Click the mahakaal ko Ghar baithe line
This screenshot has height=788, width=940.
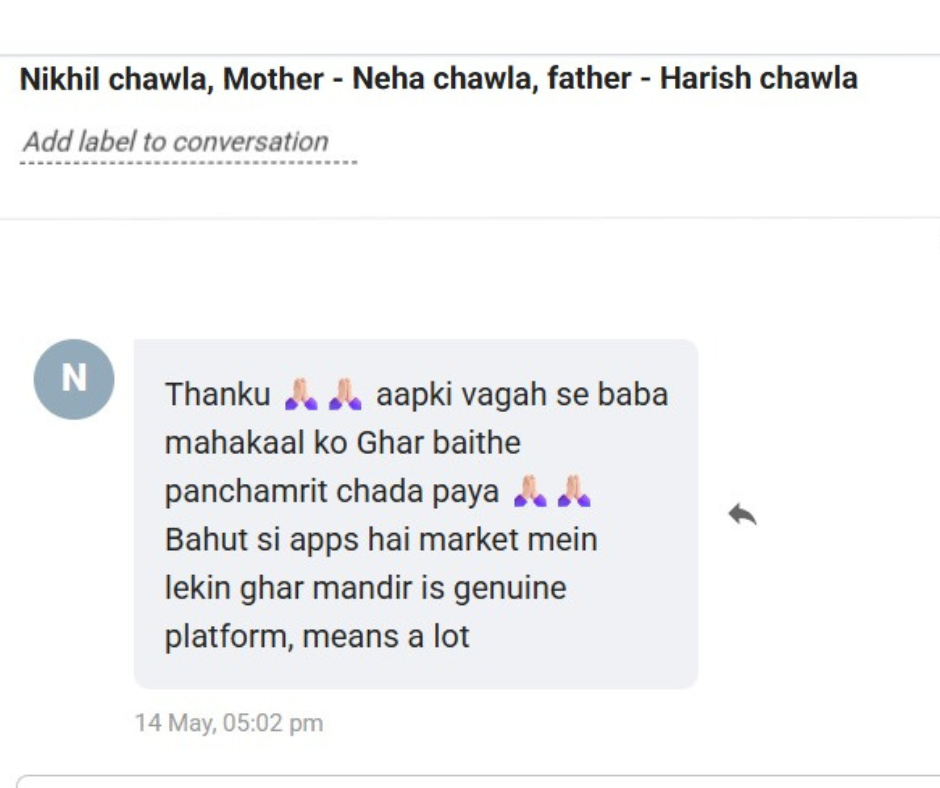click(343, 443)
